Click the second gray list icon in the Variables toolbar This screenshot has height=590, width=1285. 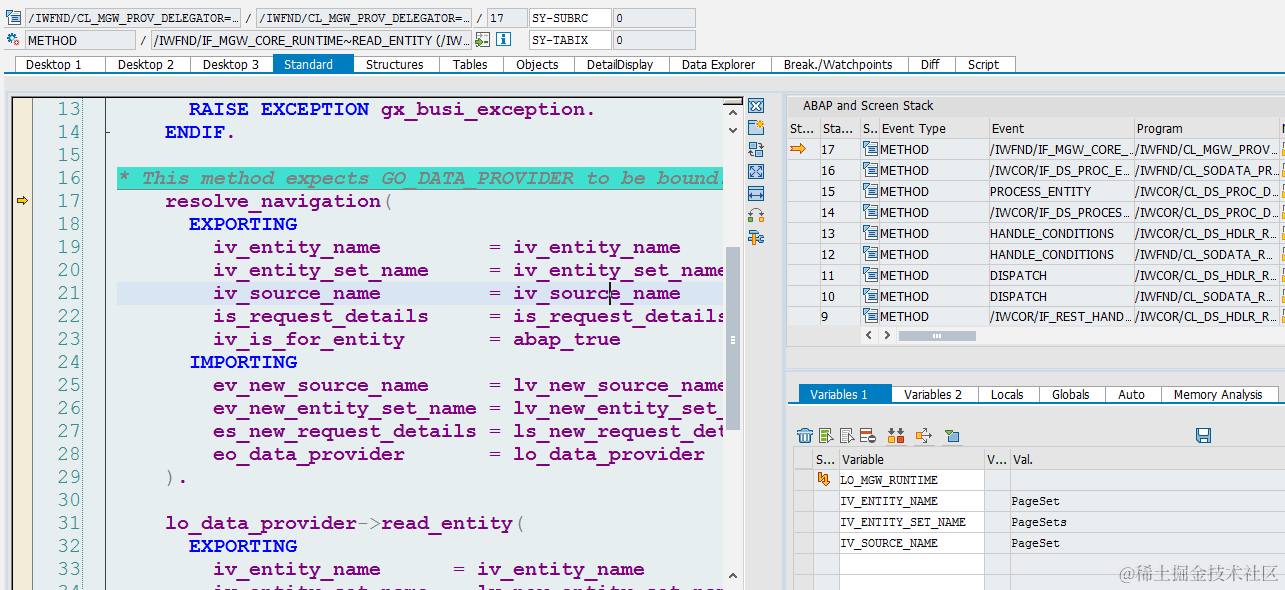click(847, 435)
